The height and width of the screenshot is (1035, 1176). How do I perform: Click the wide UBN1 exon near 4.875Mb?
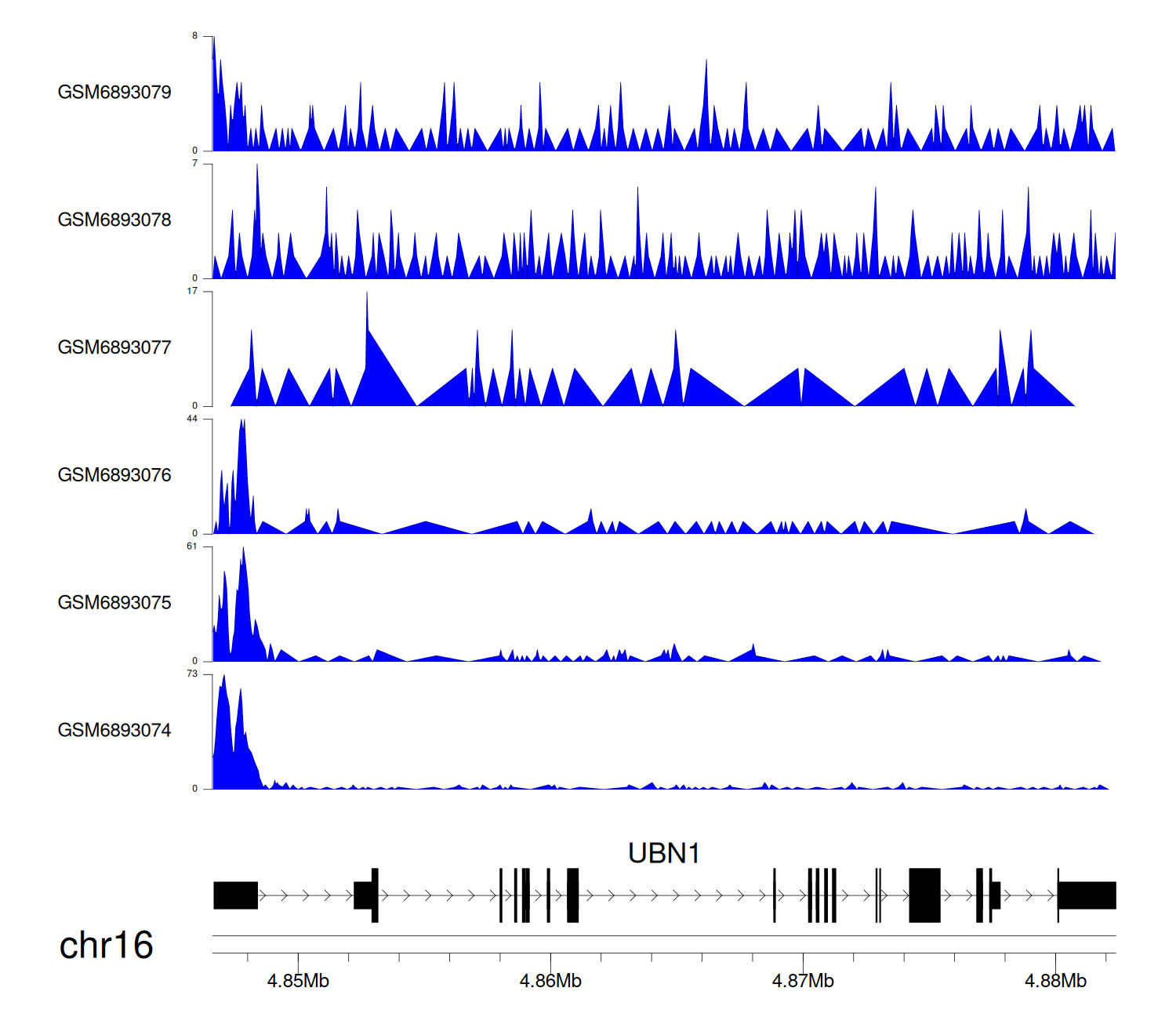(x=924, y=895)
